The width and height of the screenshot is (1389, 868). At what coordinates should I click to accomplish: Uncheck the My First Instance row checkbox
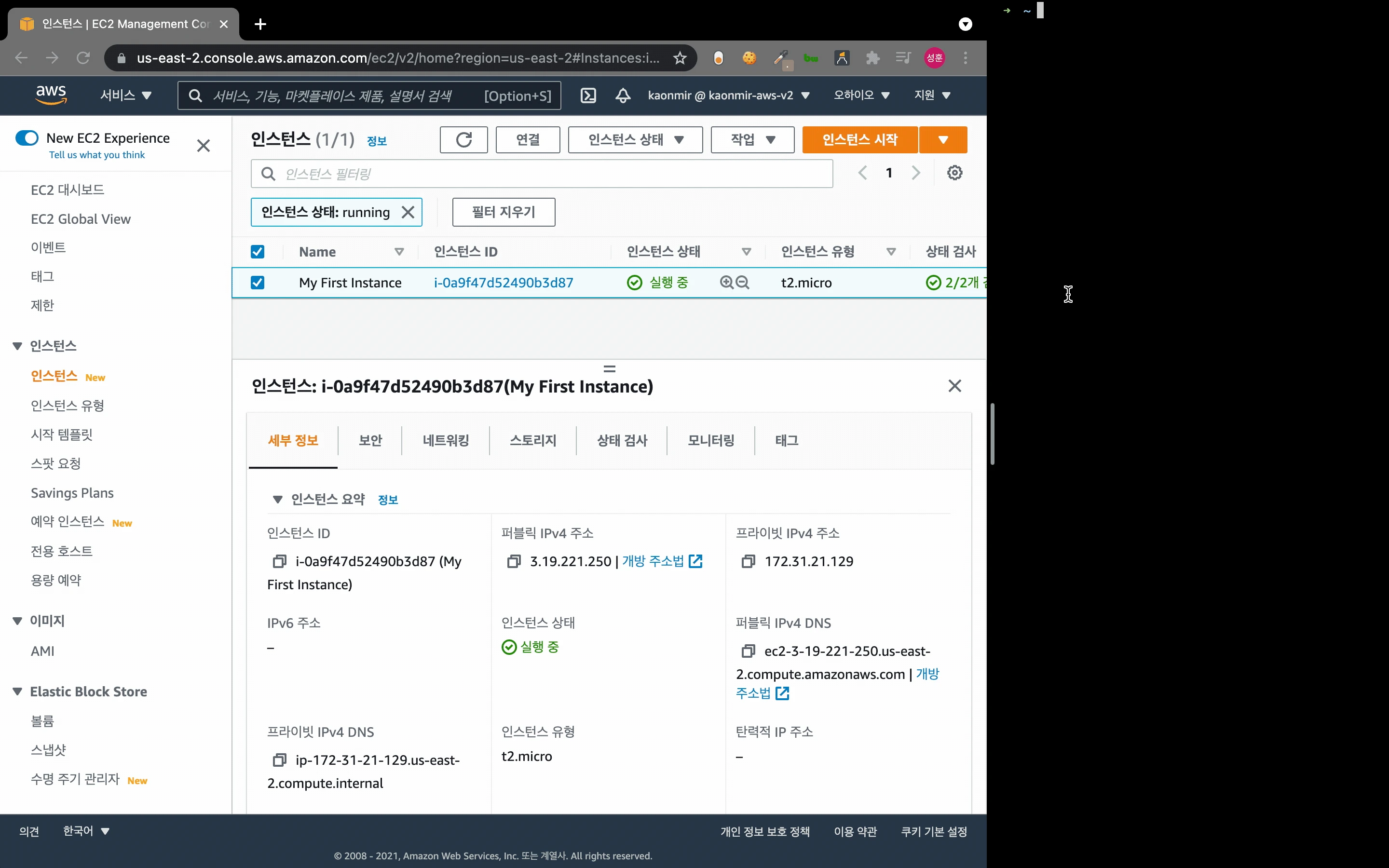point(258,283)
